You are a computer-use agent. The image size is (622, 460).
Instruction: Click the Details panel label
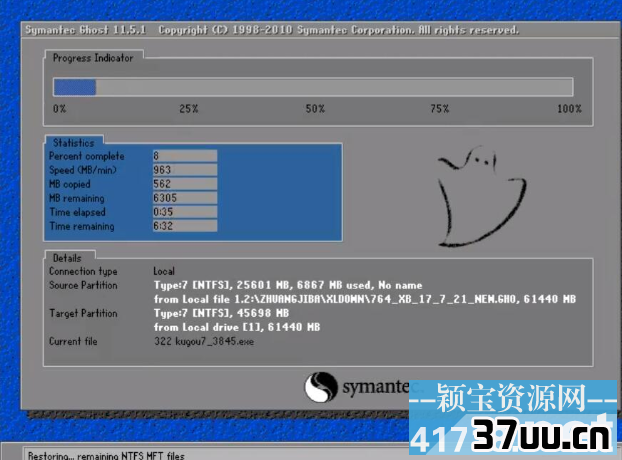[67, 258]
